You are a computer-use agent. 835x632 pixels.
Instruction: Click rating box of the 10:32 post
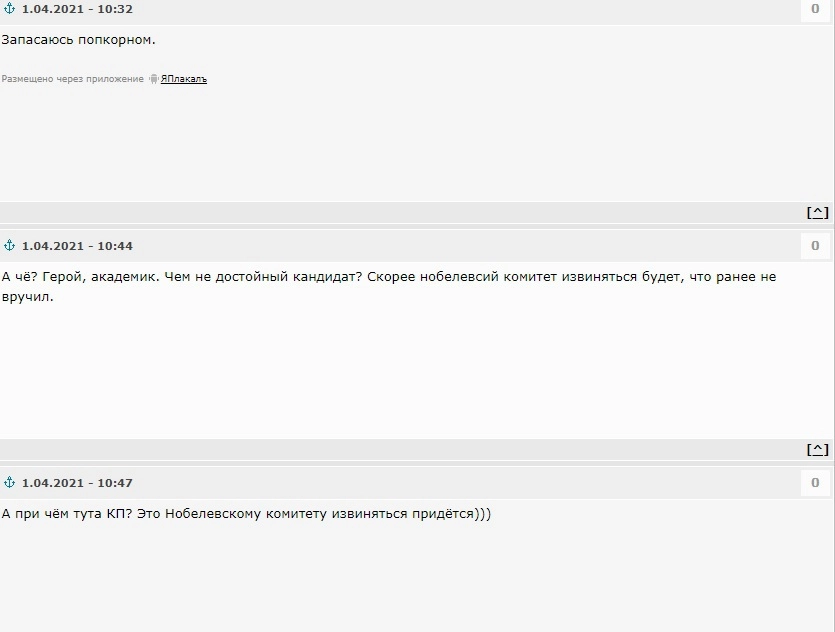[x=815, y=9]
